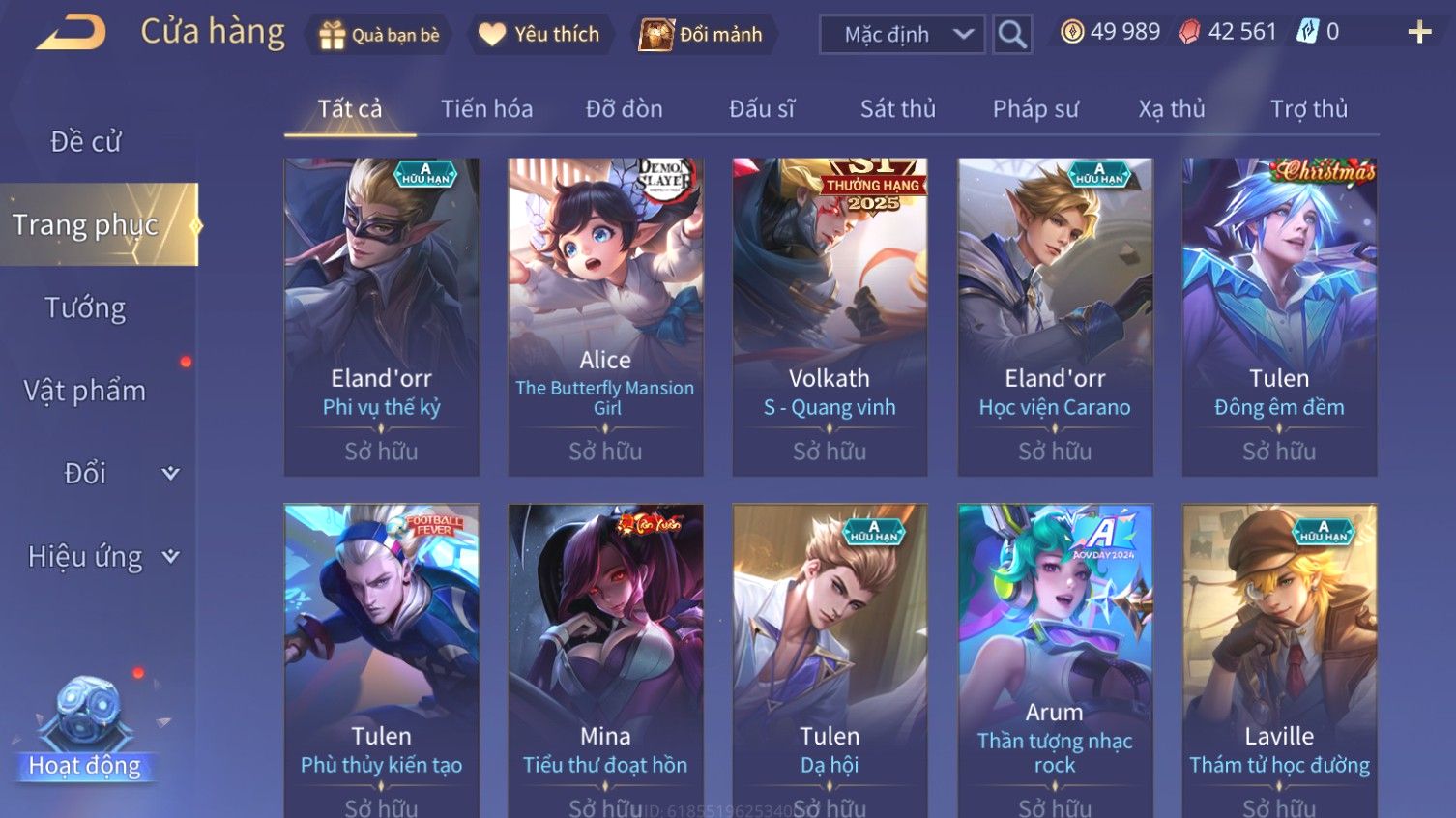The width and height of the screenshot is (1456, 818).
Task: Switch to the Sát thủ tab
Action: click(x=898, y=109)
